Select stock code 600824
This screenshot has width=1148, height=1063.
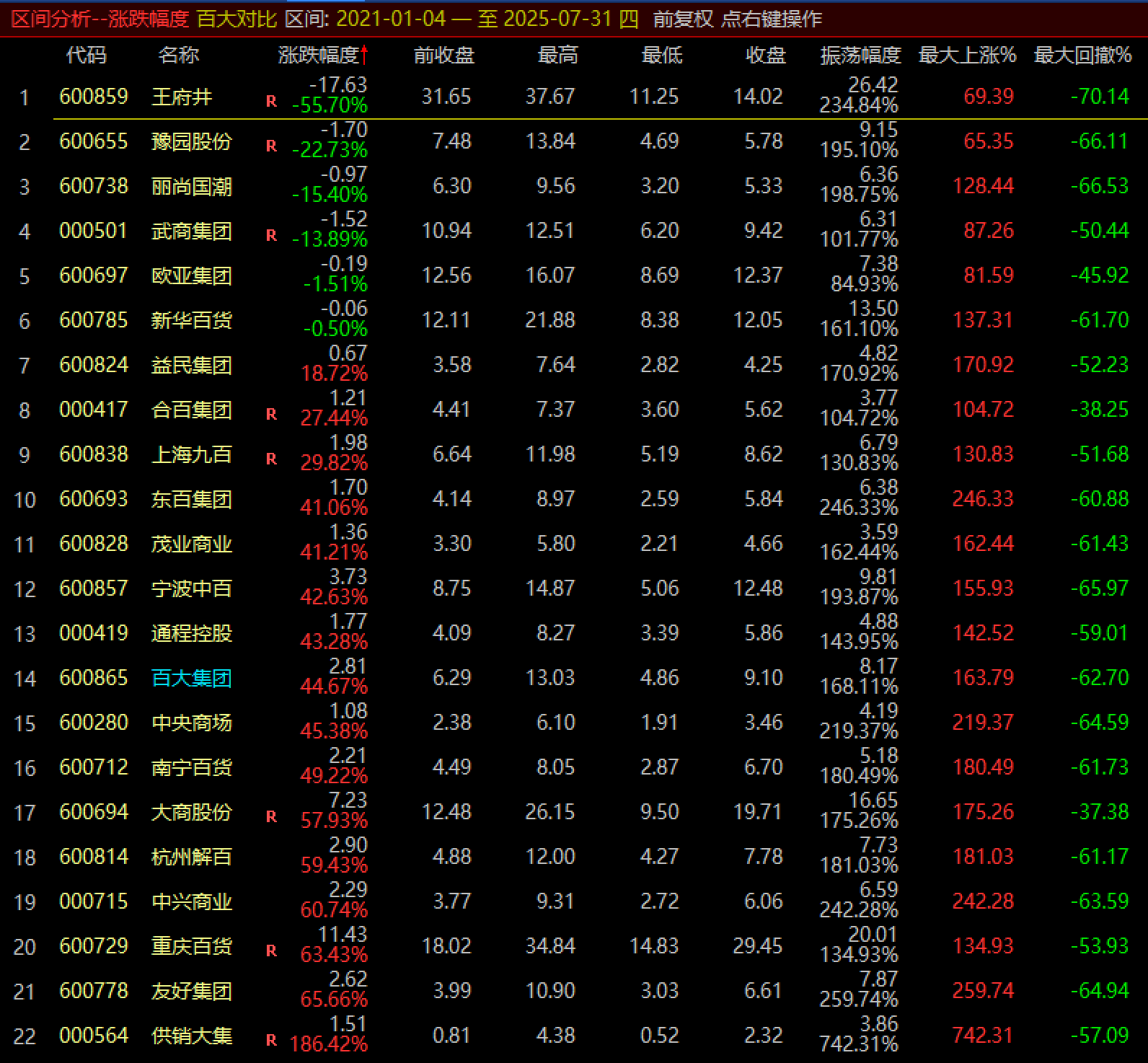tap(94, 365)
